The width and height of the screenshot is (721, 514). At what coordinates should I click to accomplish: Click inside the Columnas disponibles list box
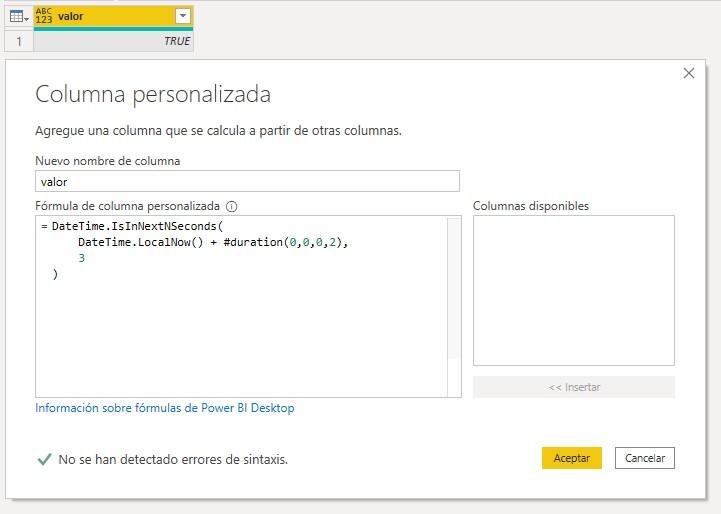coord(573,290)
